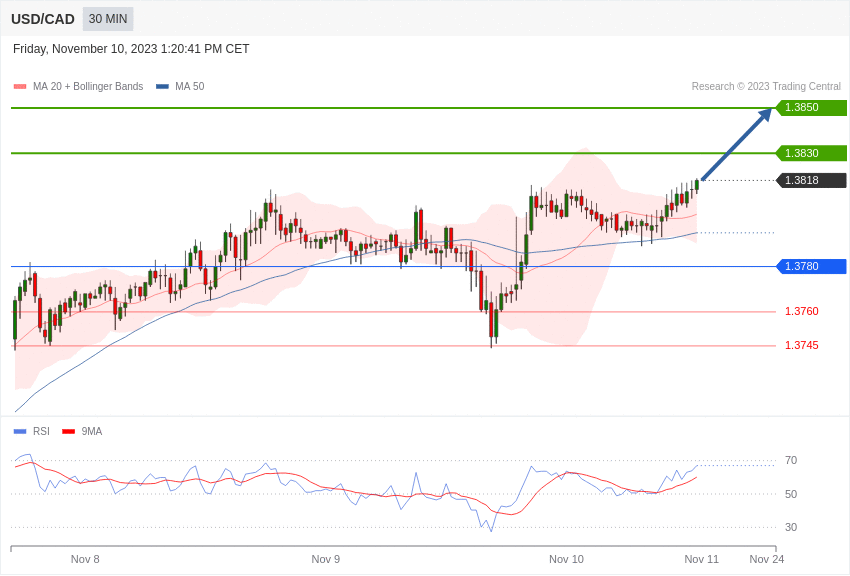Click the blue MA 50 legend swatch
Screen dimensions: 850x576
click(x=162, y=87)
